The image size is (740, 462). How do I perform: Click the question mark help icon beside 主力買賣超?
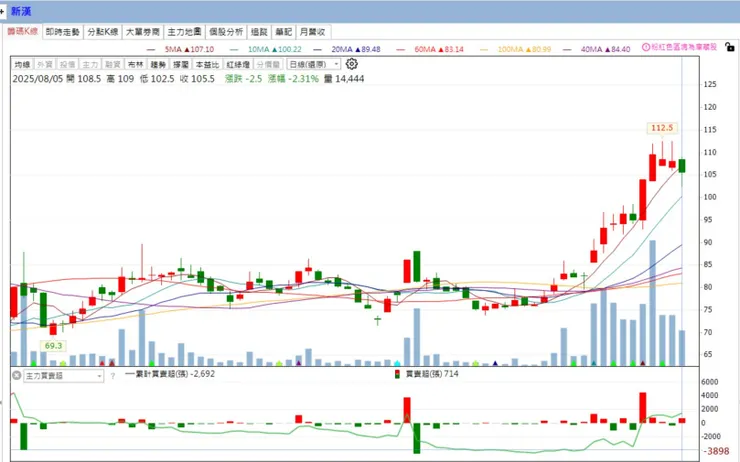[x=112, y=376]
